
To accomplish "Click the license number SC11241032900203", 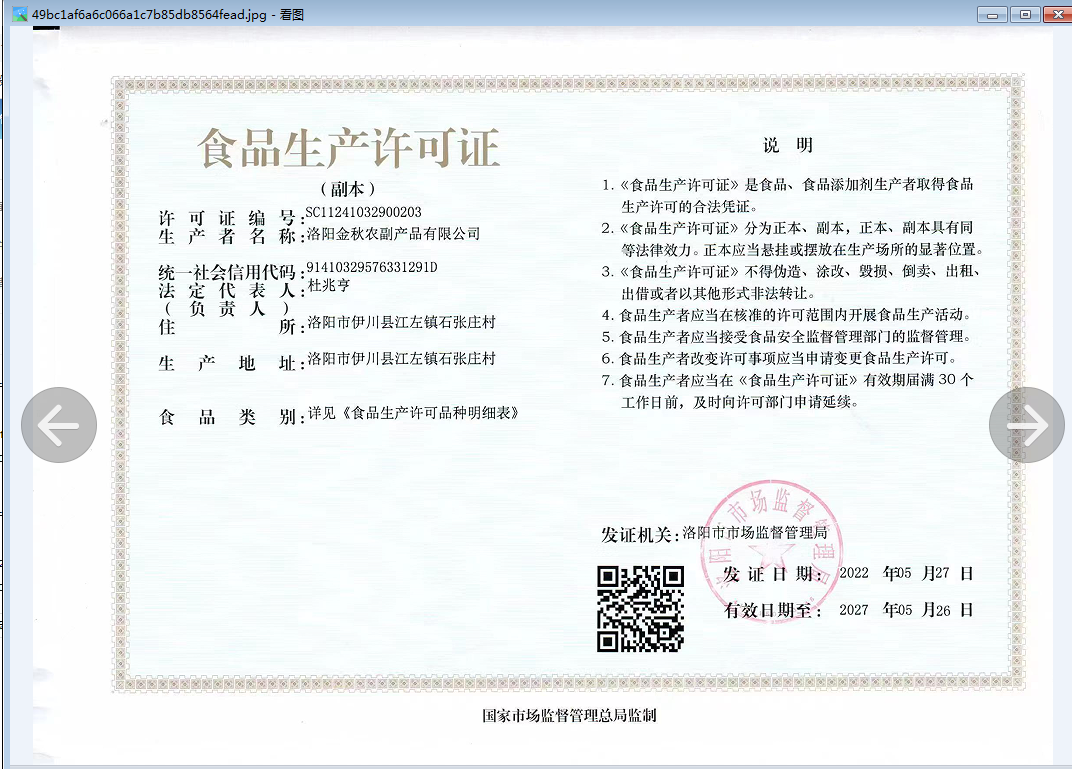I will coord(363,212).
